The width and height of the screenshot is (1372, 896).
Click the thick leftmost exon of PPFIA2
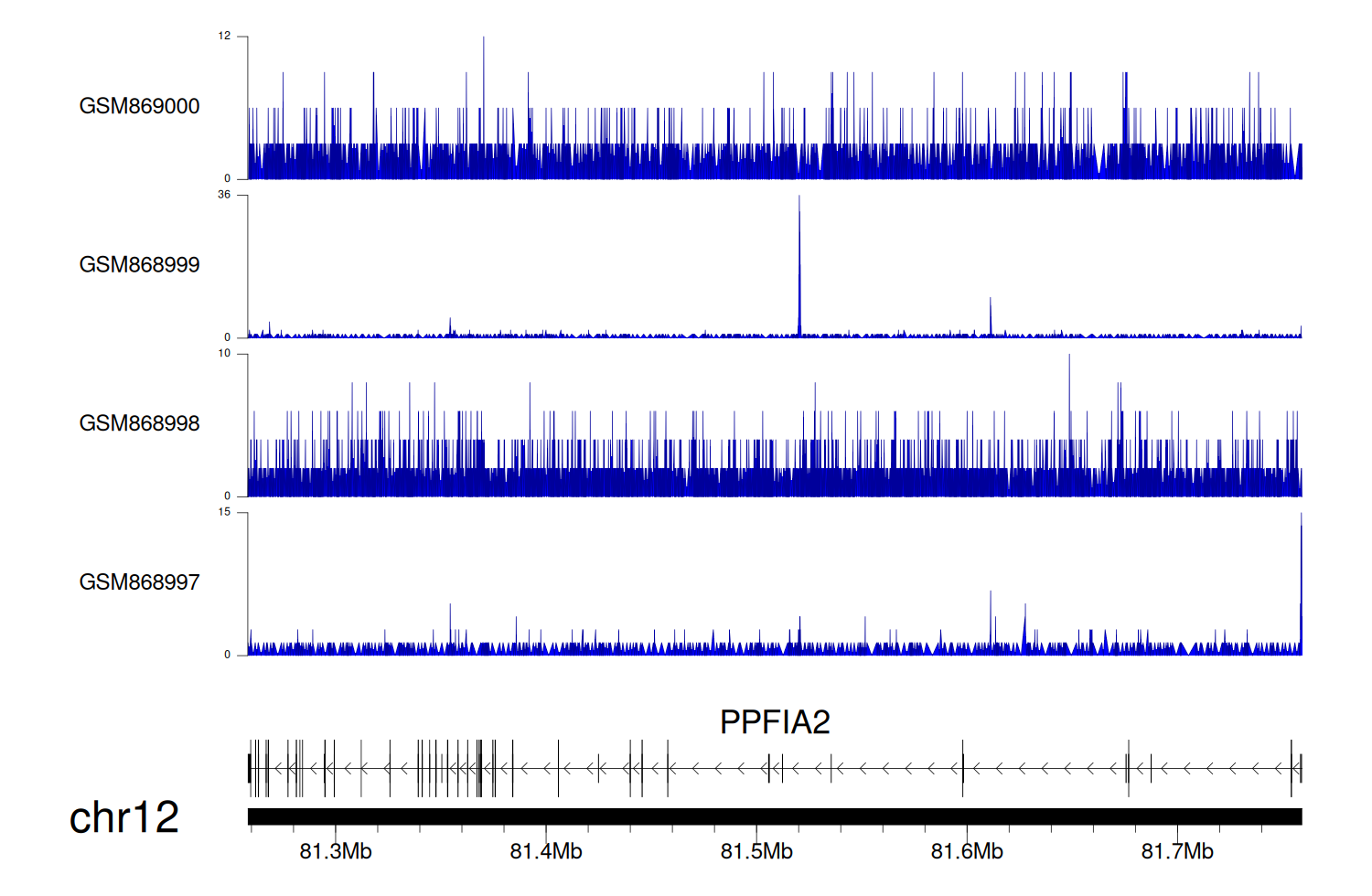[x=250, y=768]
